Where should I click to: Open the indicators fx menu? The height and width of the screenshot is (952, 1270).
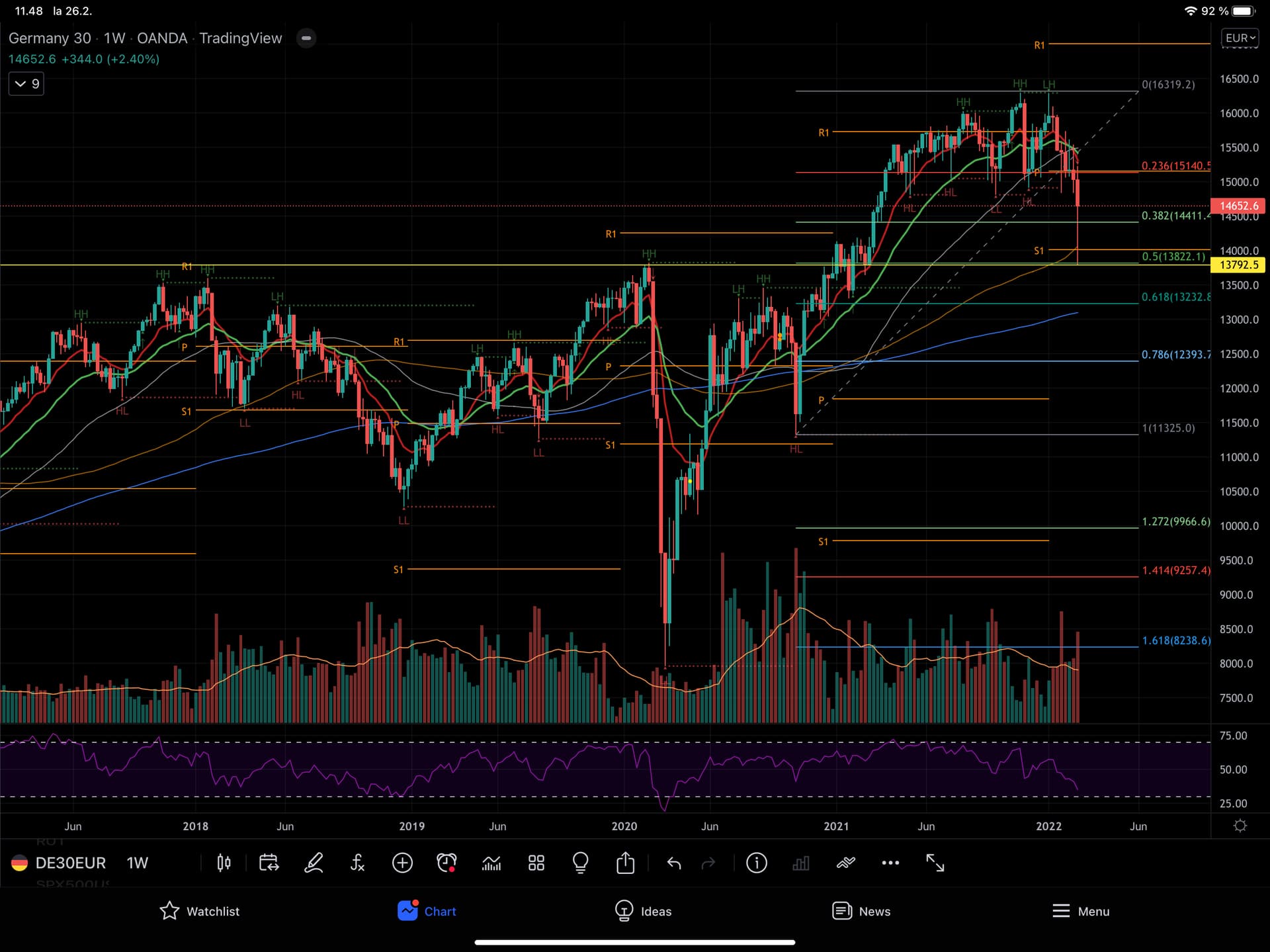[x=357, y=863]
